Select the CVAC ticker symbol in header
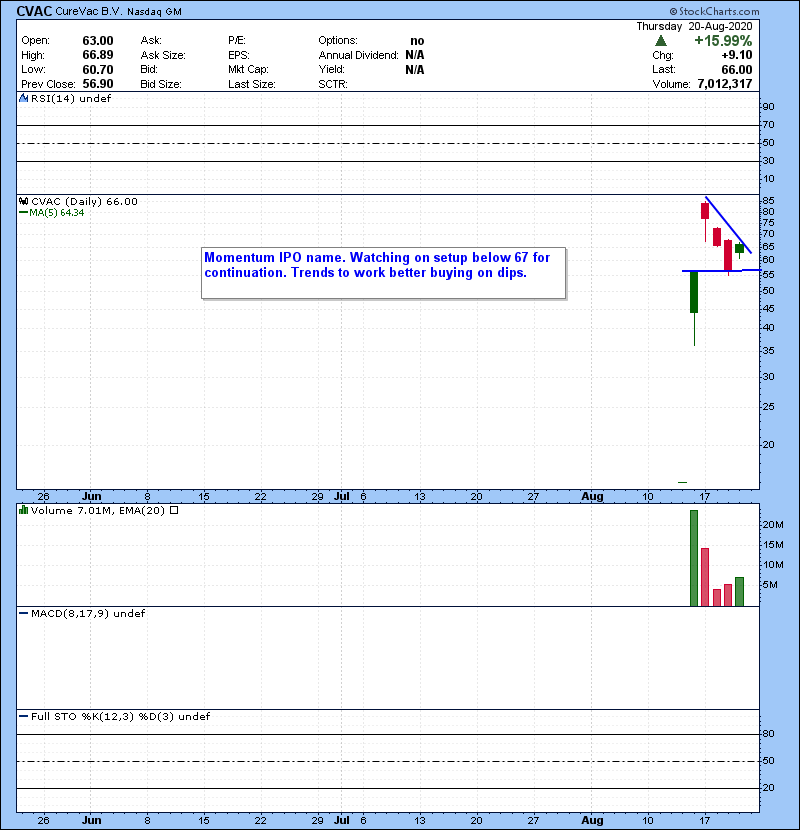This screenshot has height=830, width=800. [34, 11]
